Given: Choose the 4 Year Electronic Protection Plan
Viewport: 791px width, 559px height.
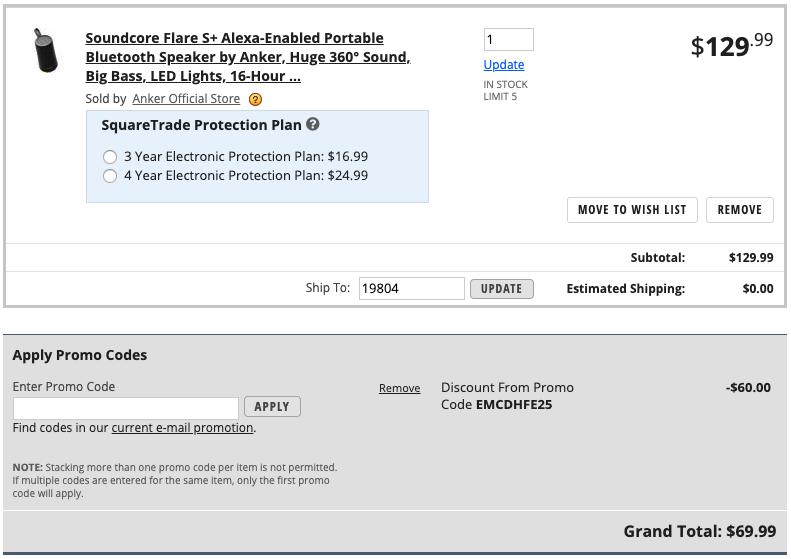Looking at the screenshot, I should (x=110, y=176).
